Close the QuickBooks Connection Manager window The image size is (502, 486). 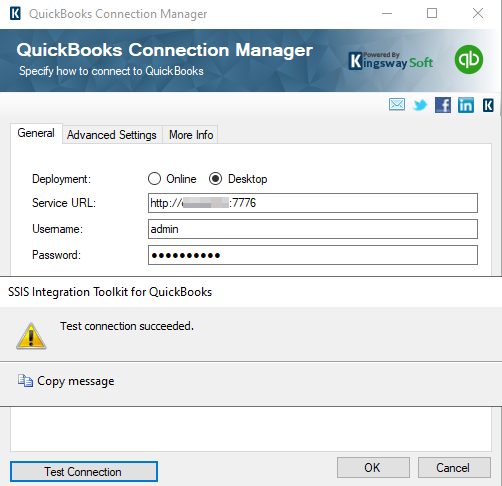[478, 14]
